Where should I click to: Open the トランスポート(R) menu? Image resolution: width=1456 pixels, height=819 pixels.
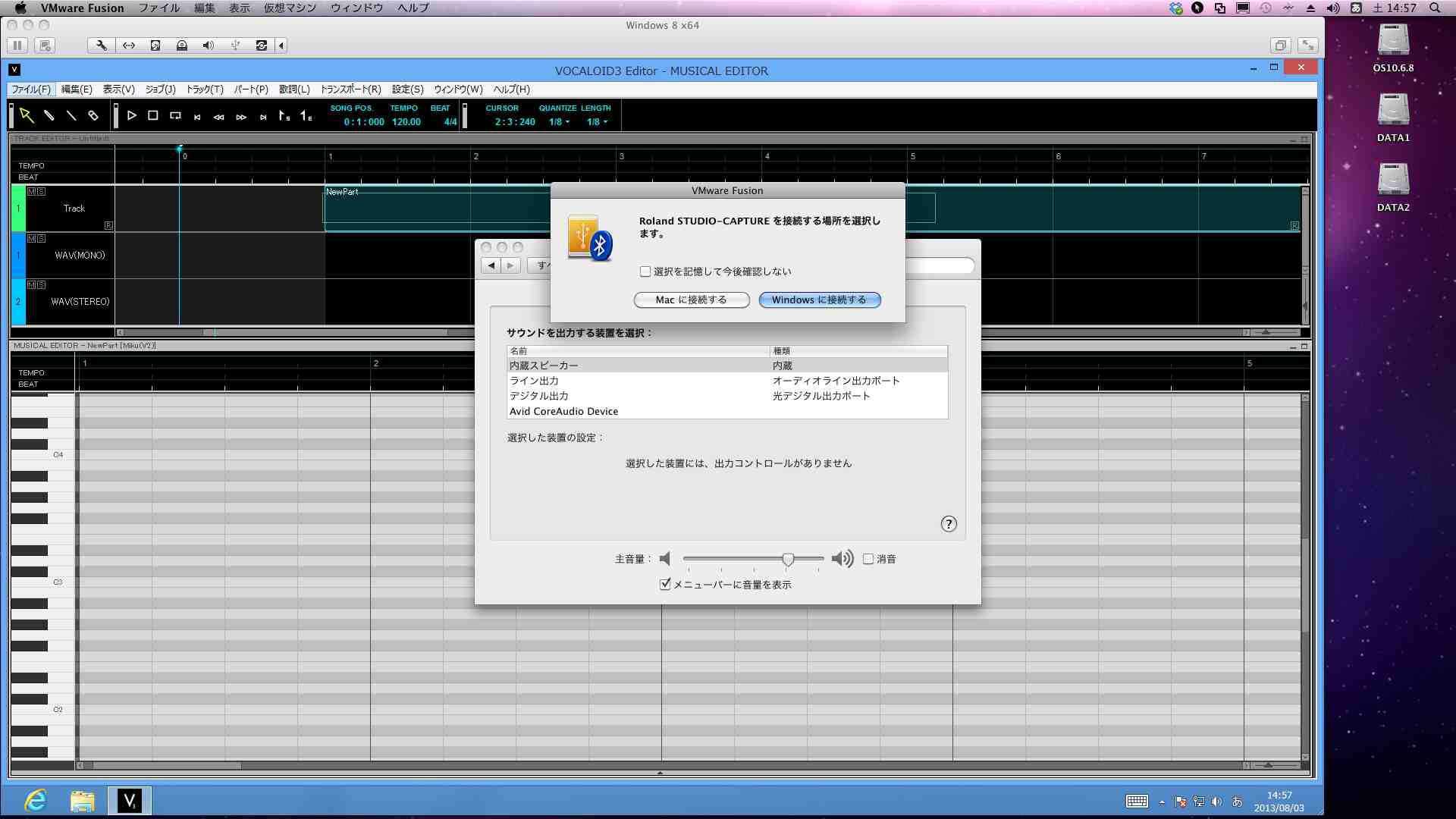(x=350, y=89)
